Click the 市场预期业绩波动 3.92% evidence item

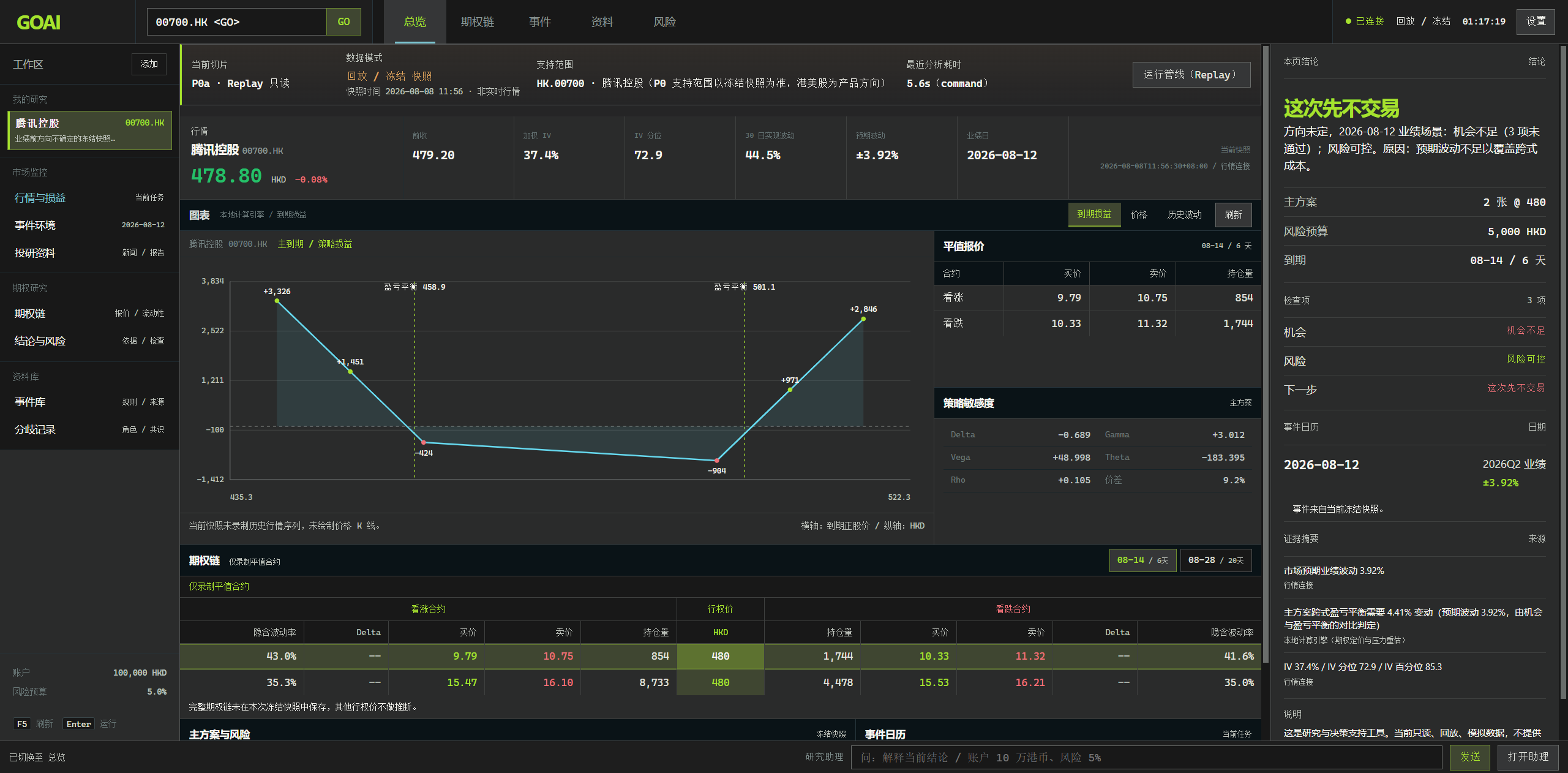[1414, 577]
